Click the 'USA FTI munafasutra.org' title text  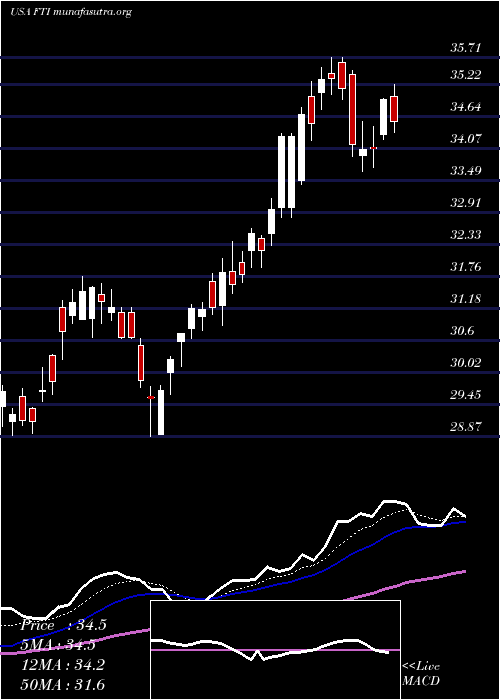(71, 12)
